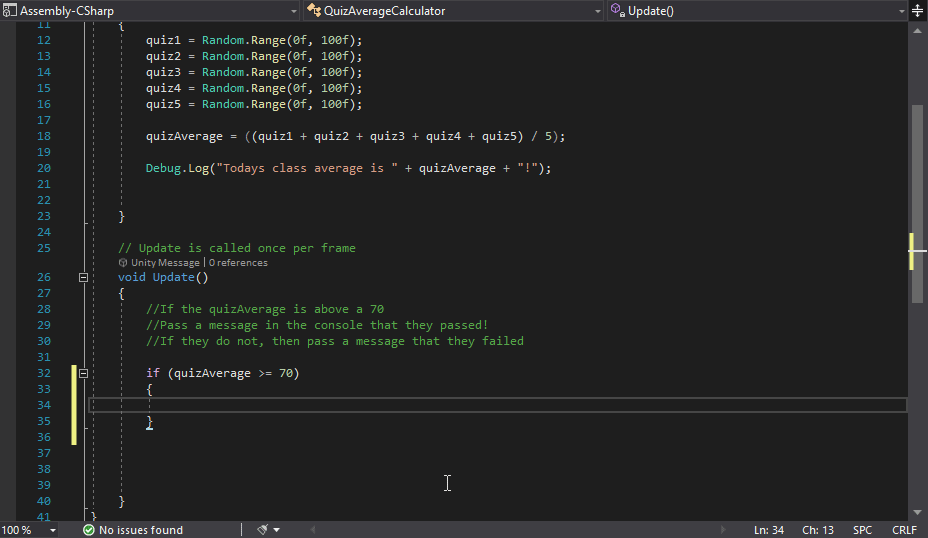Click 'void Update()' declaration text

click(x=163, y=277)
